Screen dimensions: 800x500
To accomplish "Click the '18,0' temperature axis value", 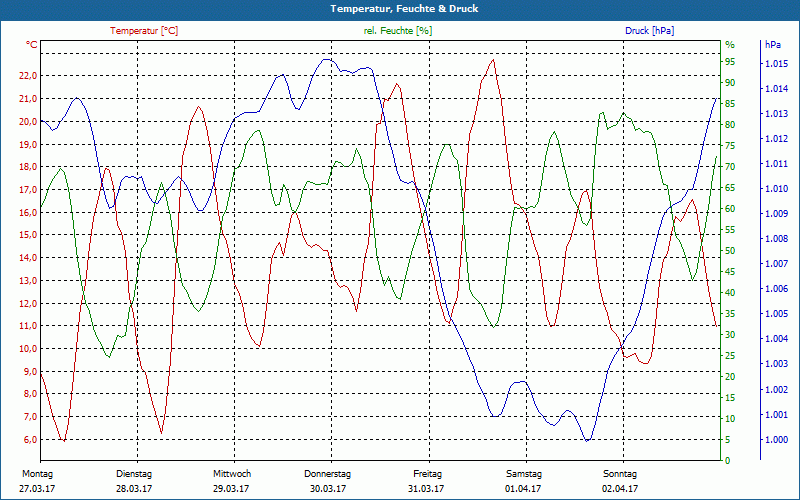I will (x=29, y=167).
